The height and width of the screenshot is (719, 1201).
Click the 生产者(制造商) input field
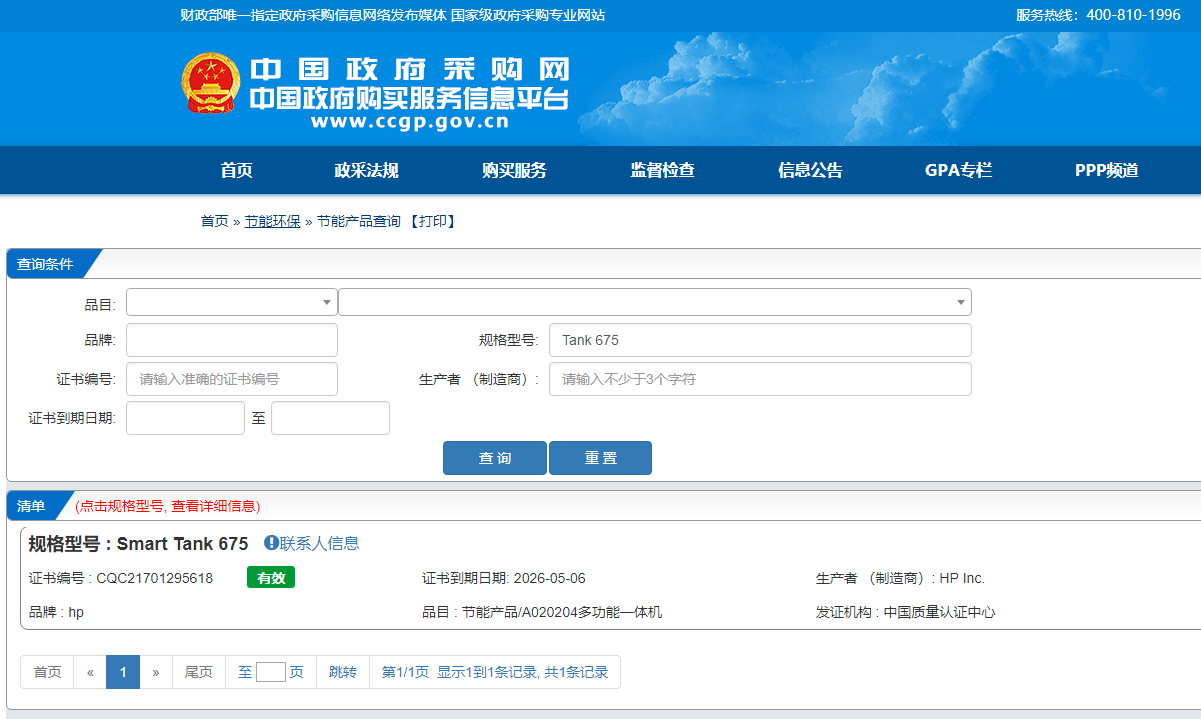pos(760,379)
